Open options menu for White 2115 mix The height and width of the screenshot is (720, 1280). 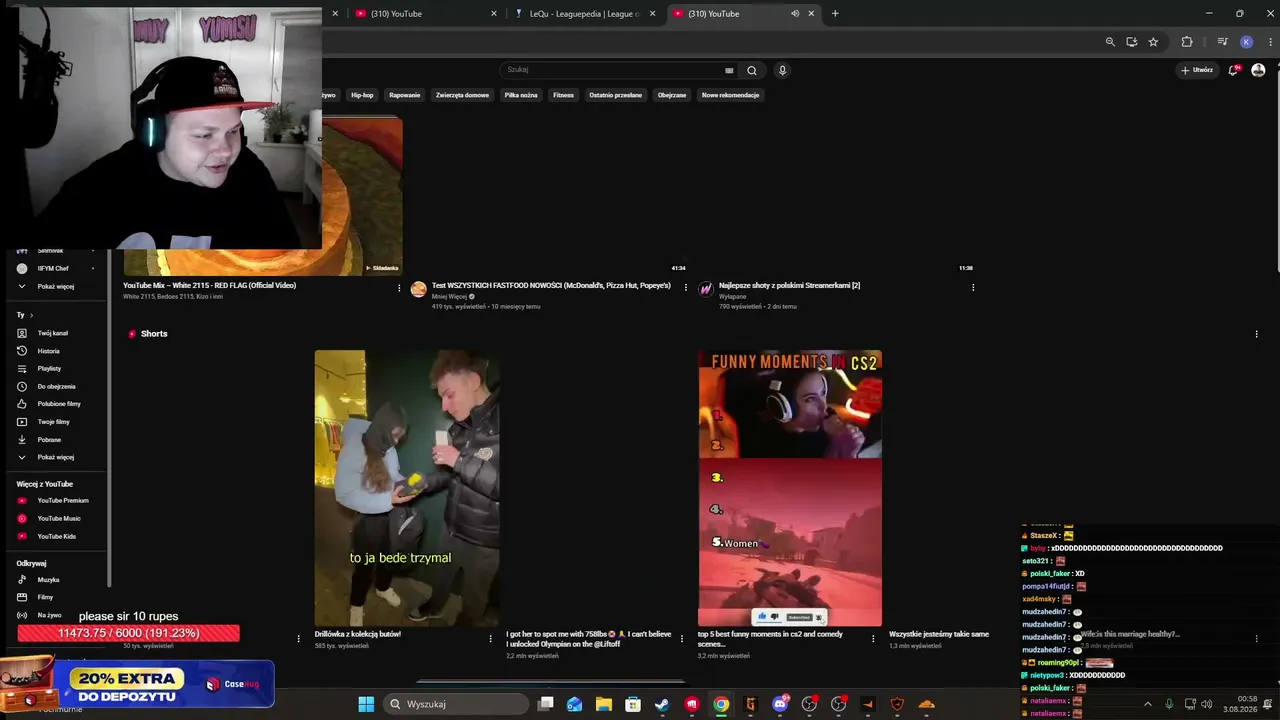coord(399,288)
